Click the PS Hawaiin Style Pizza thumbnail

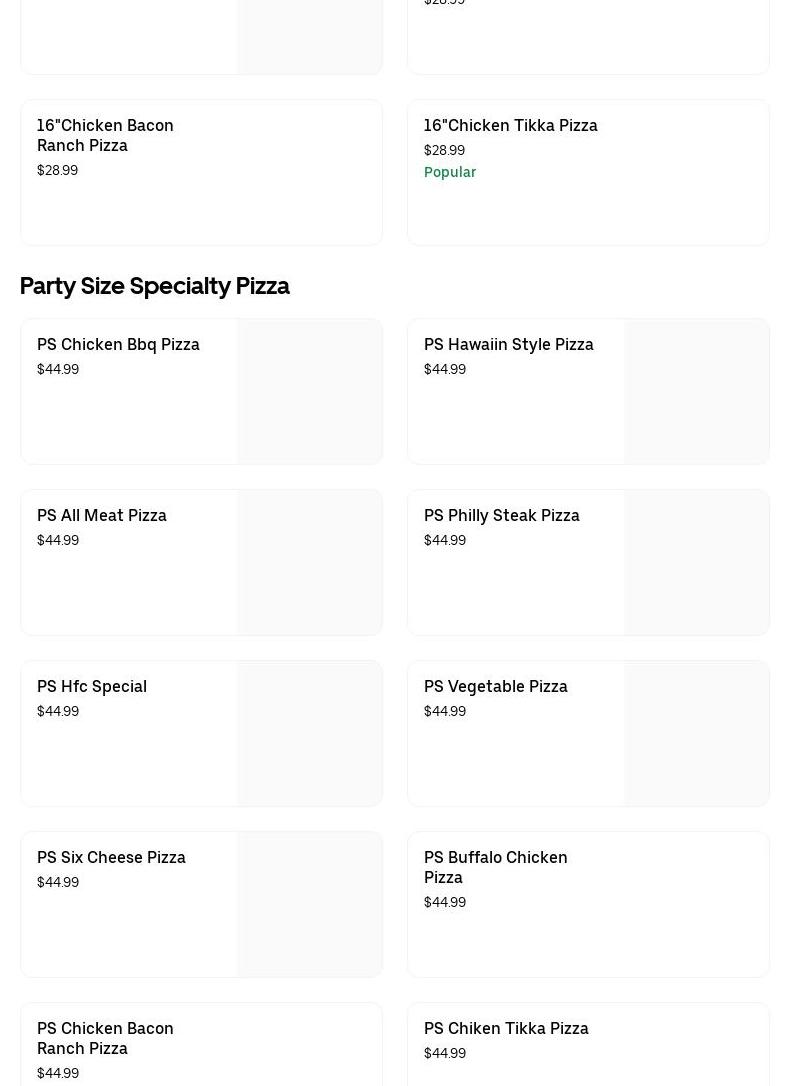pyautogui.click(x=697, y=391)
